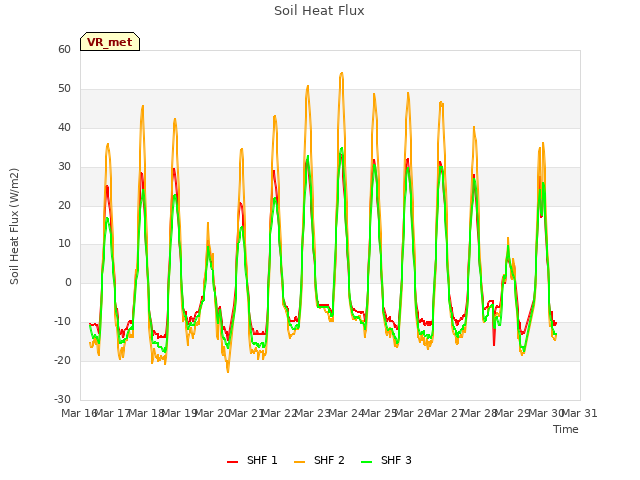Click the Mar 26 x-axis label
The image size is (640, 480).
tap(413, 413)
